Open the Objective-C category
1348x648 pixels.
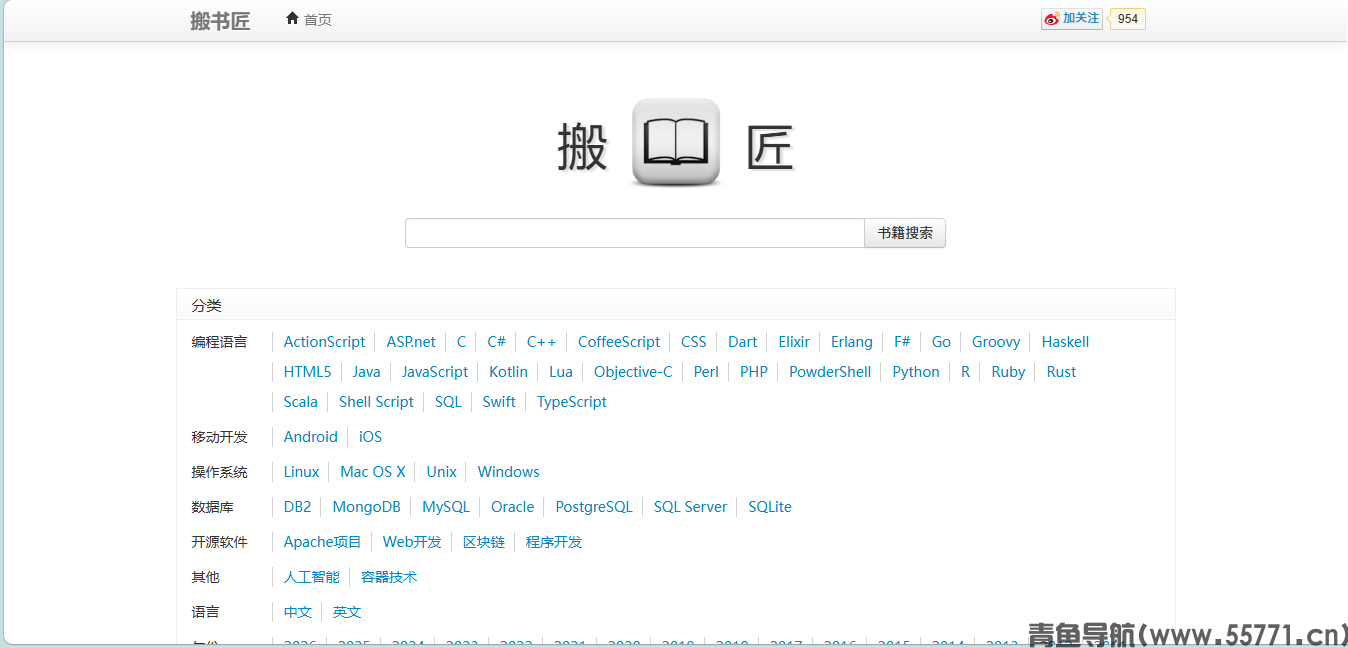[x=633, y=372]
